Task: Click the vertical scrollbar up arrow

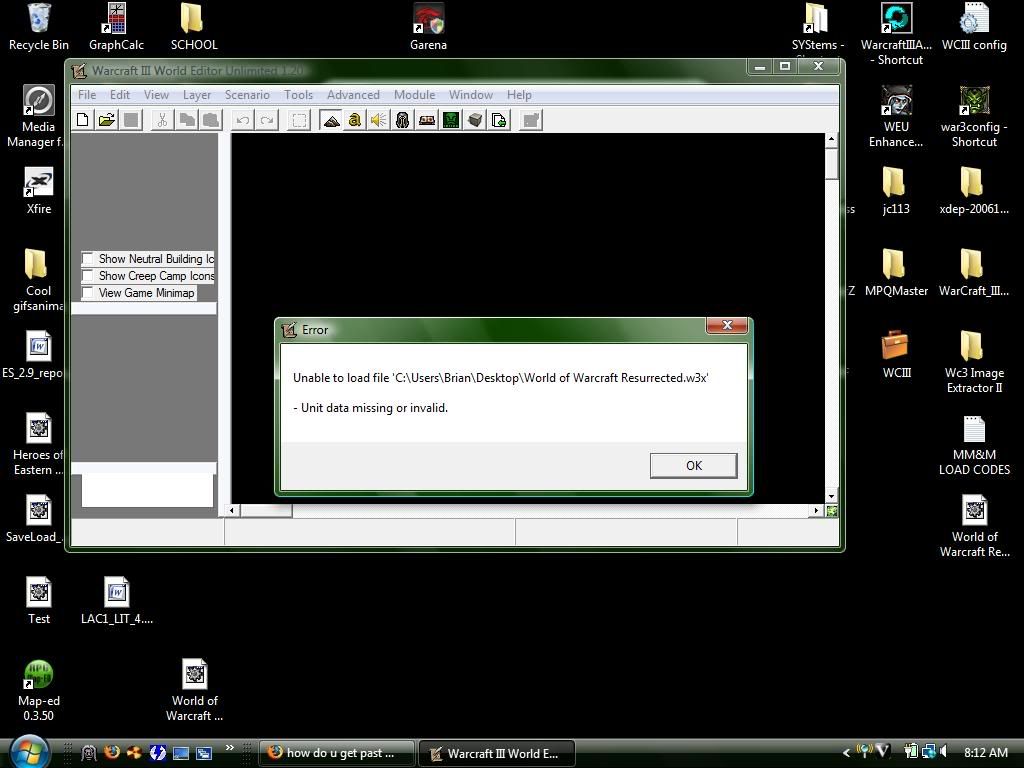Action: tap(831, 139)
